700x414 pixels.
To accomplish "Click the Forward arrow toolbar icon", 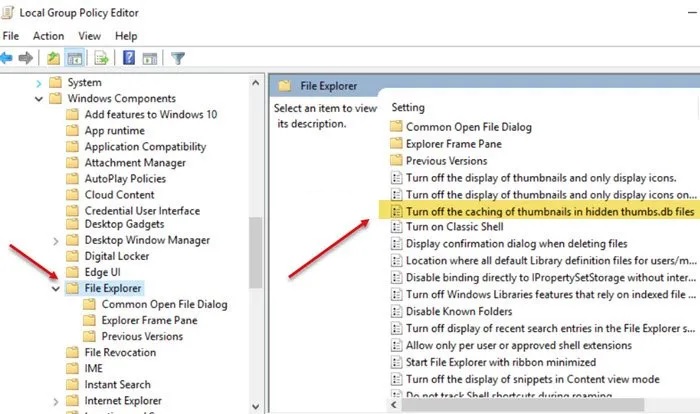I will click(x=26, y=58).
